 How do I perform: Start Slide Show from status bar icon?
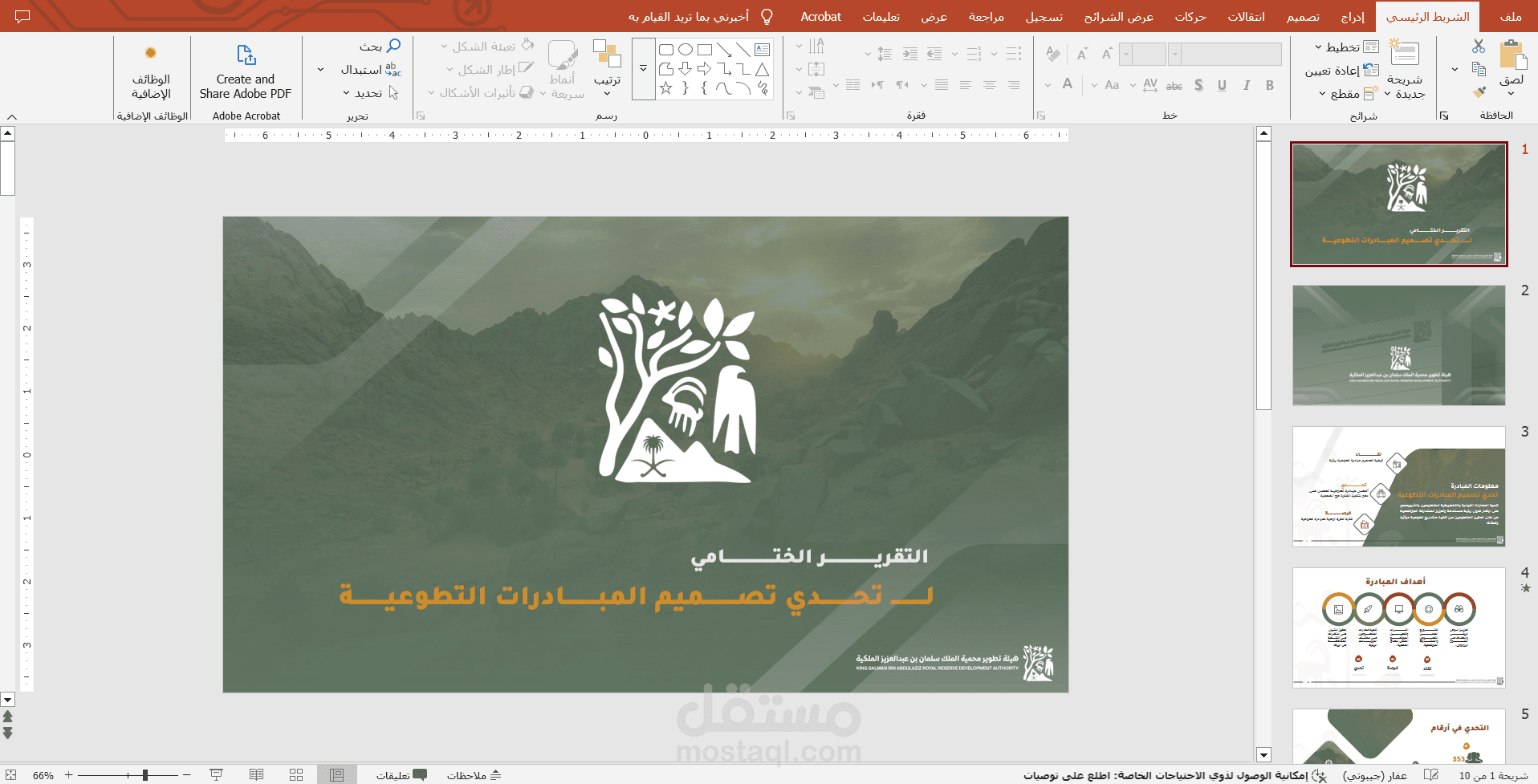coord(216,775)
